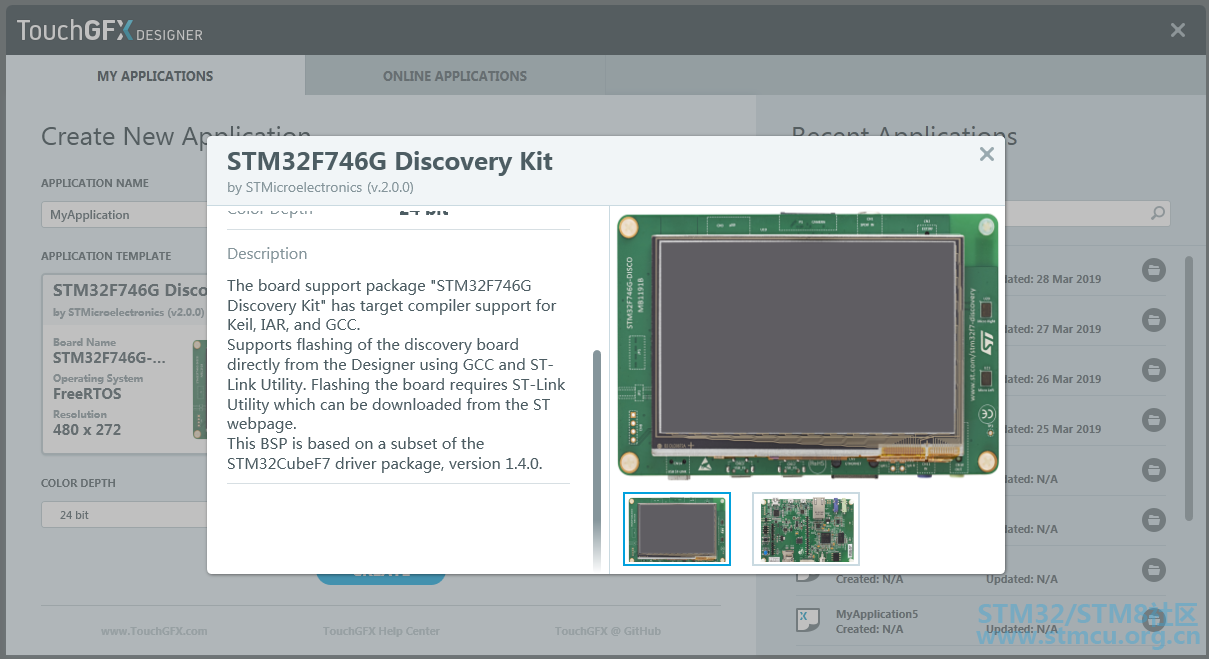The height and width of the screenshot is (659, 1209).
Task: Open the TouchGFX Help Center link
Action: pyautogui.click(x=381, y=631)
